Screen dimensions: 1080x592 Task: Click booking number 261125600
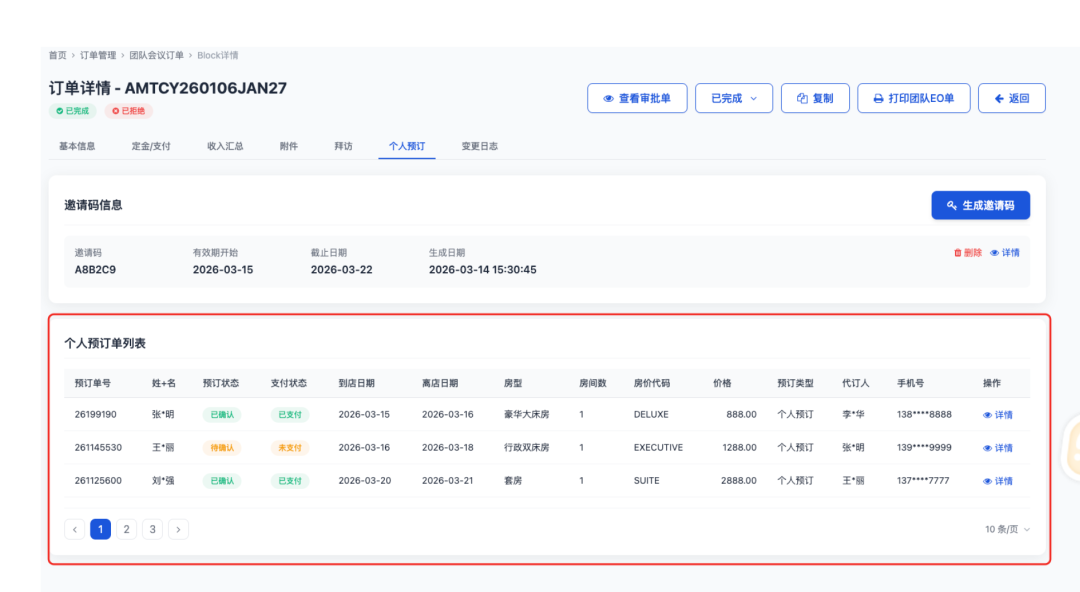(x=98, y=480)
